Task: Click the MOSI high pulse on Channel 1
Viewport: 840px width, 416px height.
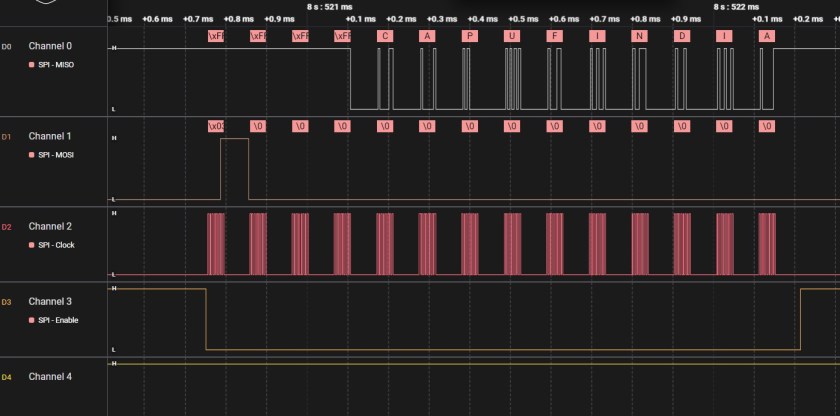Action: tap(235, 169)
